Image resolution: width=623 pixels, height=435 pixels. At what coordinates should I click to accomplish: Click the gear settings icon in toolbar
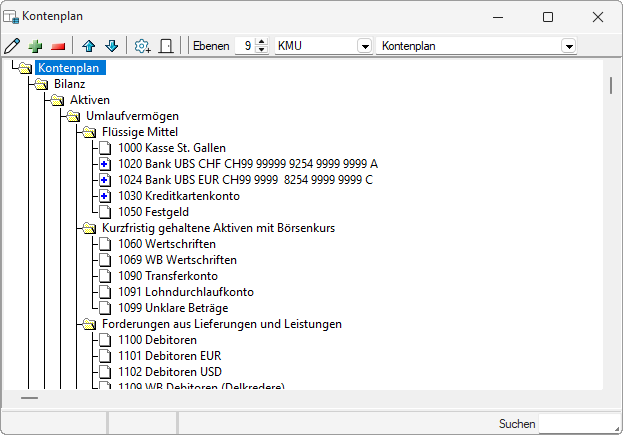coord(143,46)
